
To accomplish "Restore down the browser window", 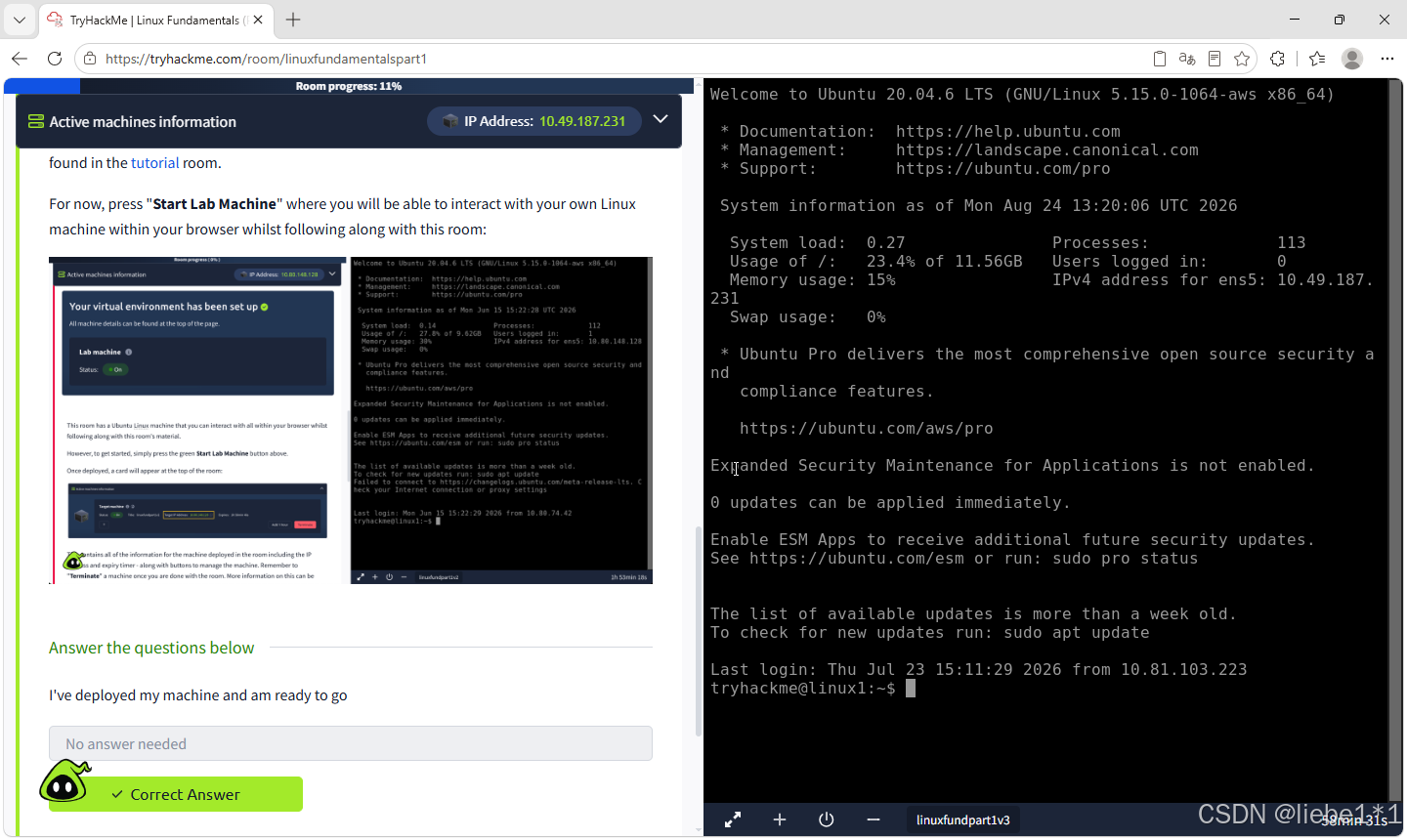I will pos(1340,20).
